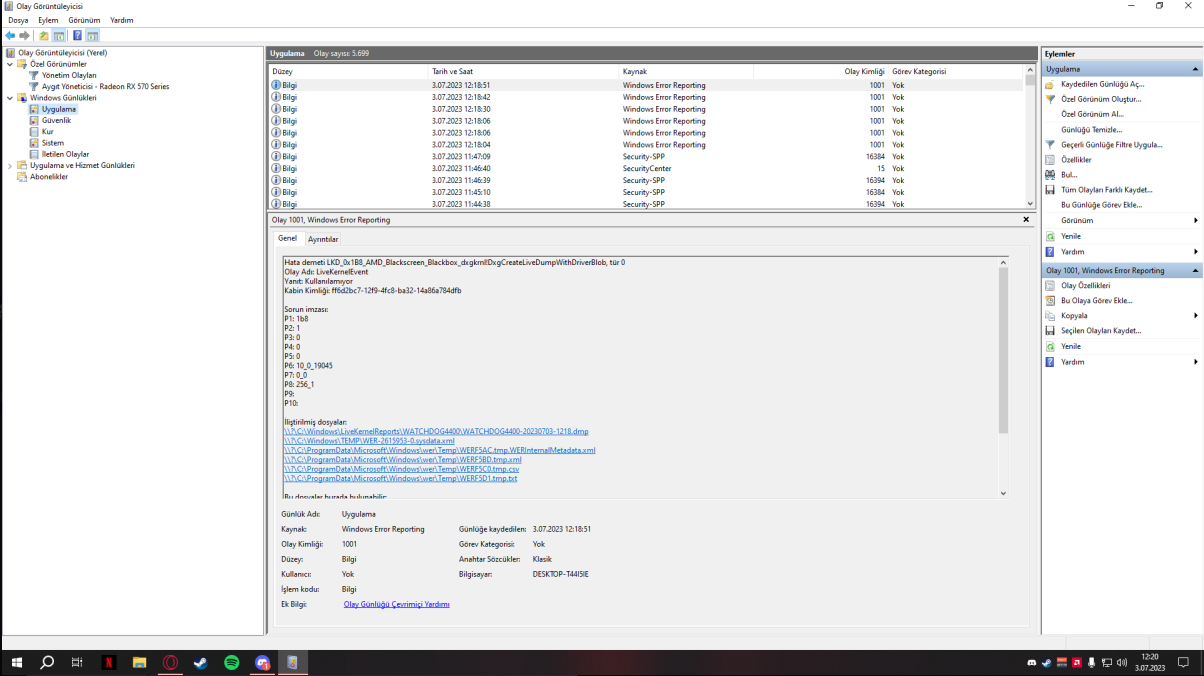
Task: Click Yenile under Olay 1001 actions section
Action: pyautogui.click(x=1071, y=346)
